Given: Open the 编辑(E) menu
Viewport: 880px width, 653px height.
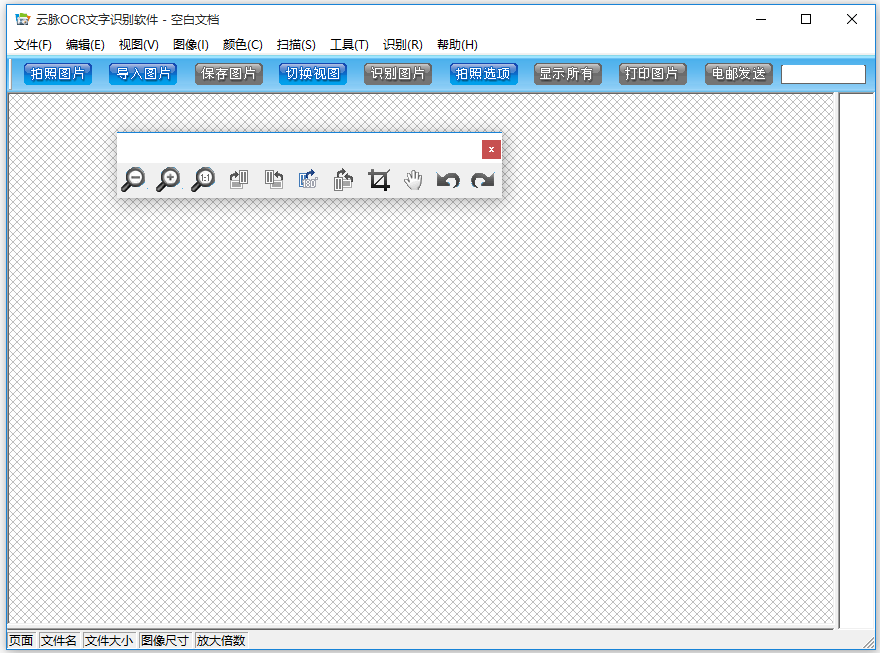Looking at the screenshot, I should (x=85, y=45).
